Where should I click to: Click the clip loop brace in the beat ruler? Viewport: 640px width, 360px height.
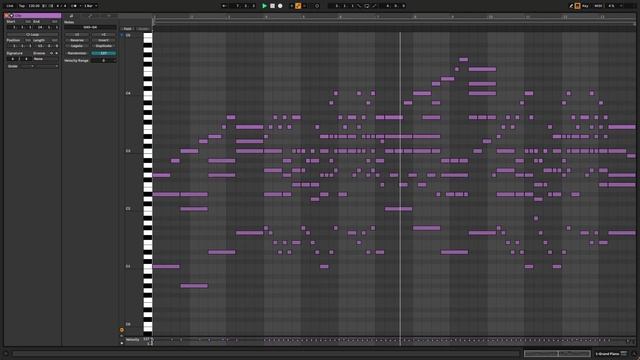click(x=394, y=23)
